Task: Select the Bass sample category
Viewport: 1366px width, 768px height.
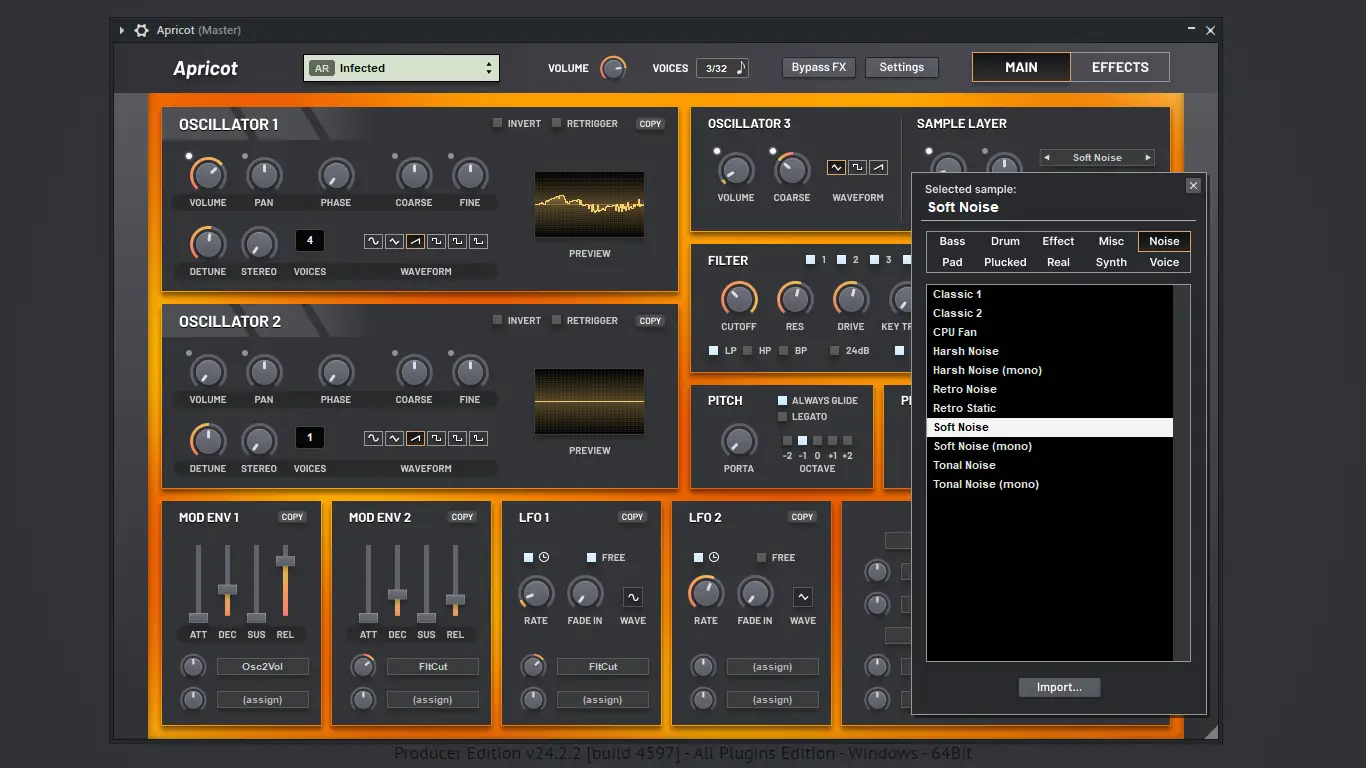Action: pos(952,241)
